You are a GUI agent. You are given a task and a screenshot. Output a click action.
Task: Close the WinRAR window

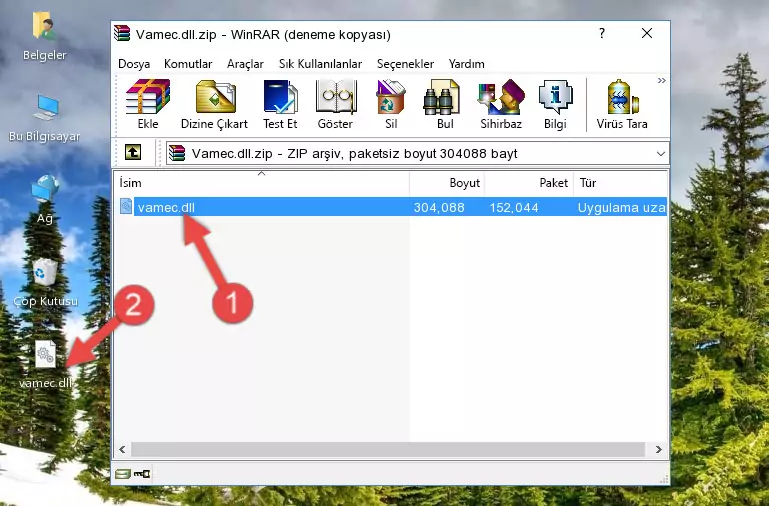tap(647, 33)
